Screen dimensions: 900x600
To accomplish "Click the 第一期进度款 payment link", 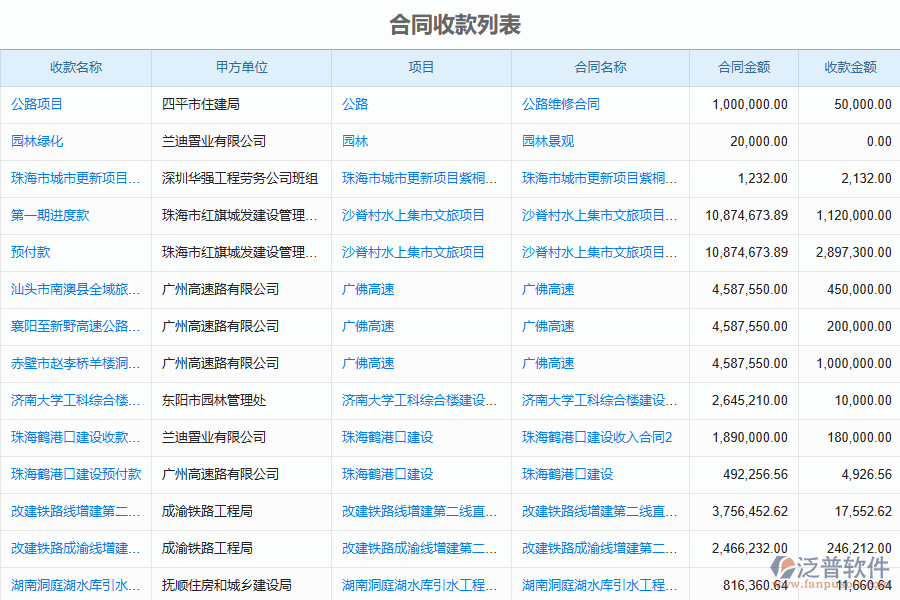I will [x=50, y=215].
